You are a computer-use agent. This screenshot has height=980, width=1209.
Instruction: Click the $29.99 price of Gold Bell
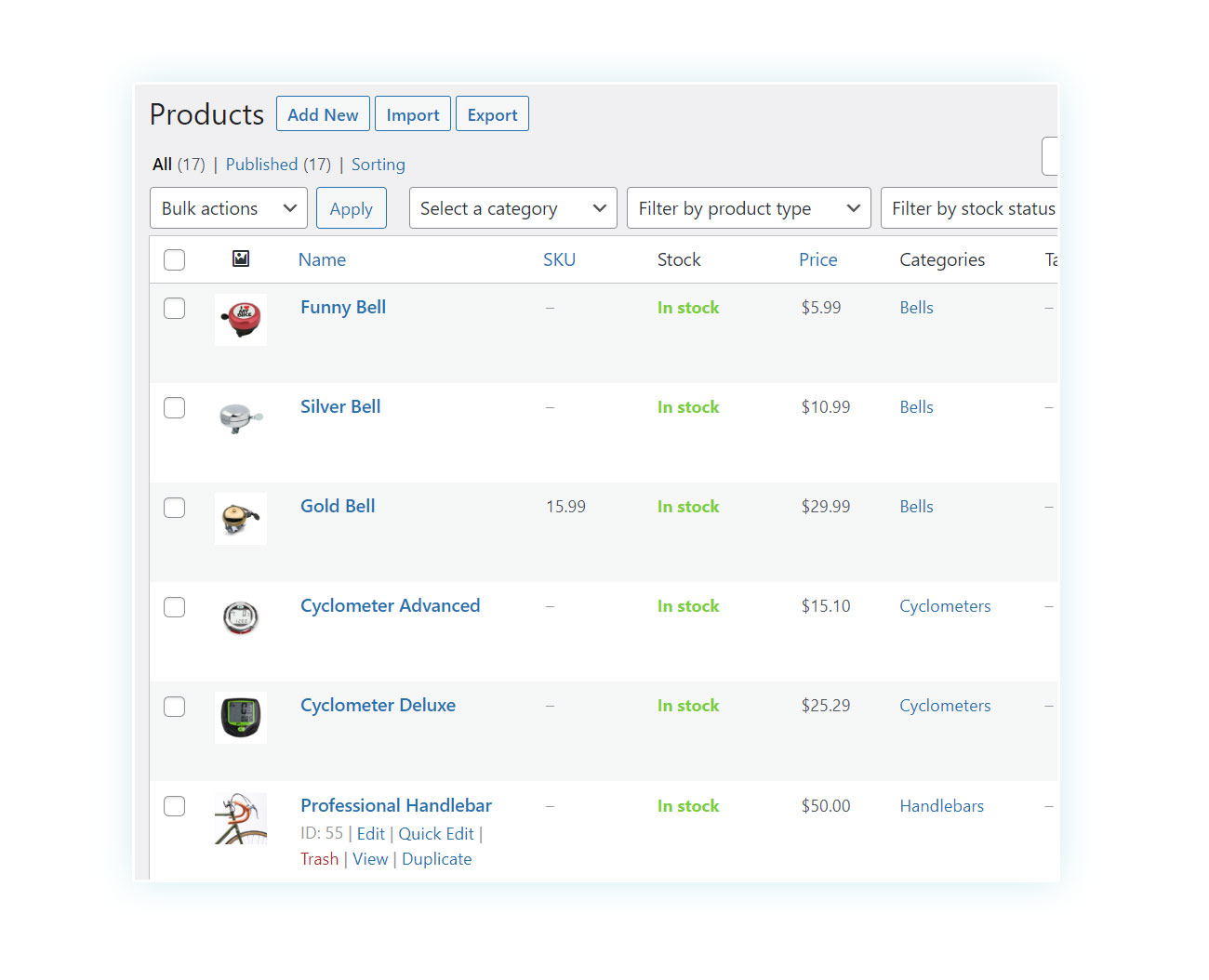click(x=826, y=507)
